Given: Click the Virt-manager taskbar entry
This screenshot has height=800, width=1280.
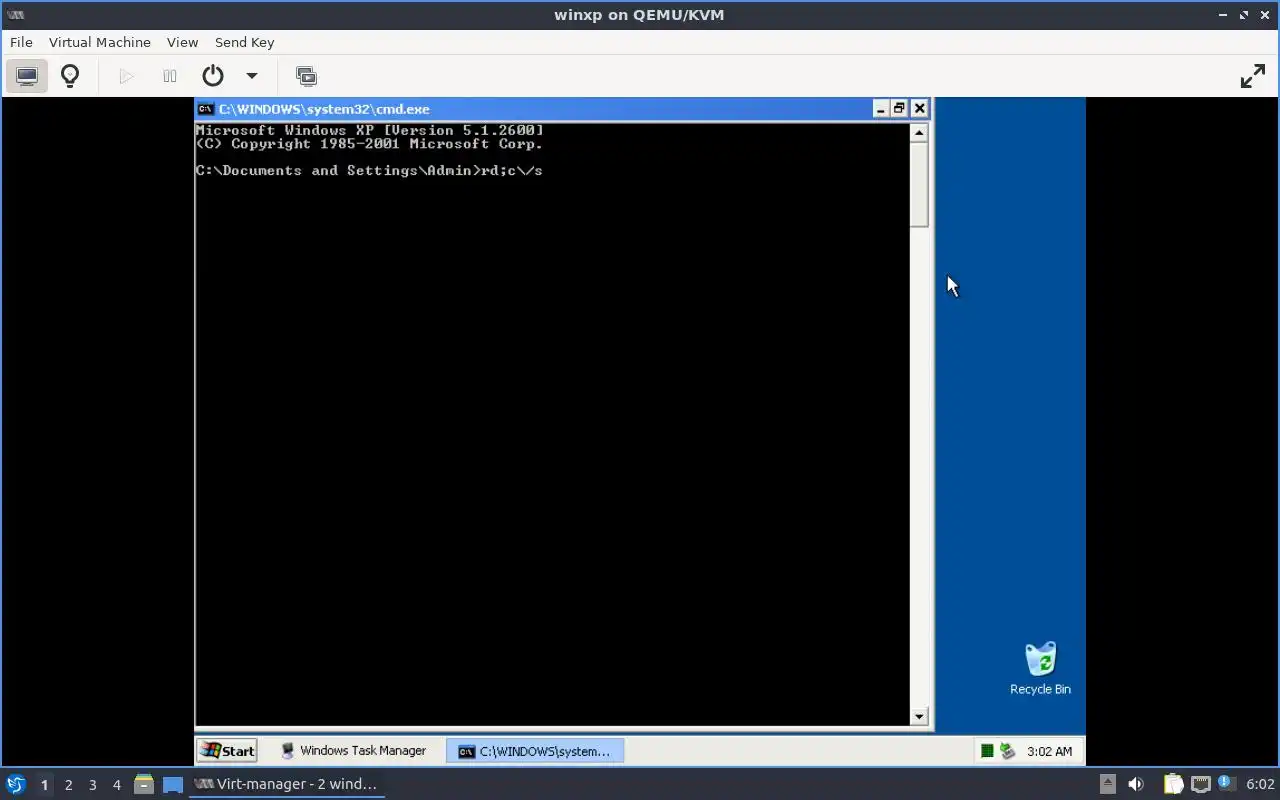Looking at the screenshot, I should [287, 784].
